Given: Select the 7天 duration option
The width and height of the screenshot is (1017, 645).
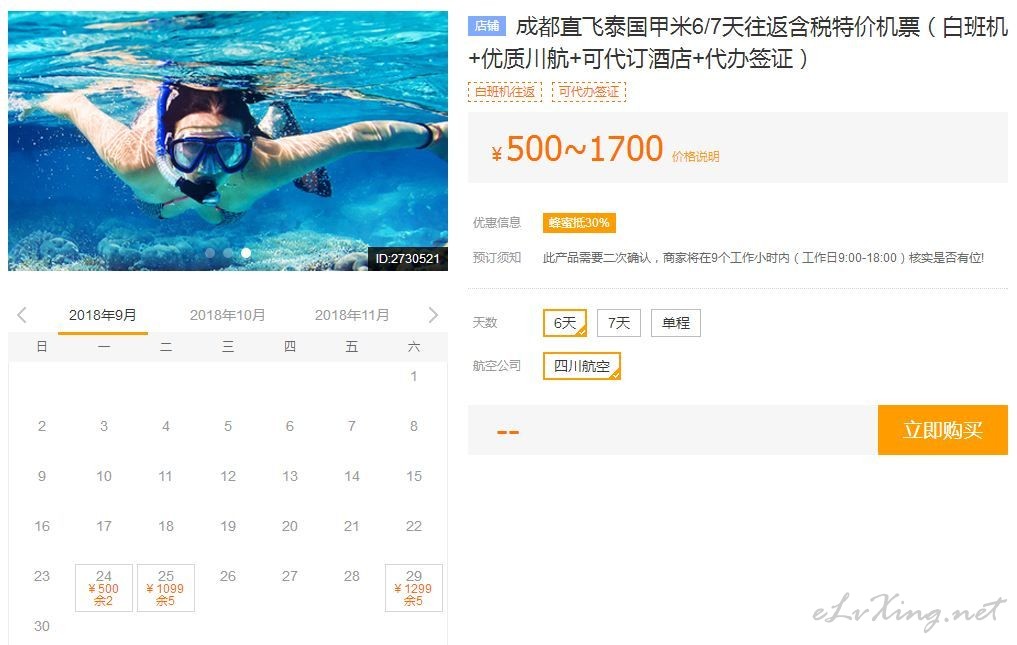Looking at the screenshot, I should (619, 322).
